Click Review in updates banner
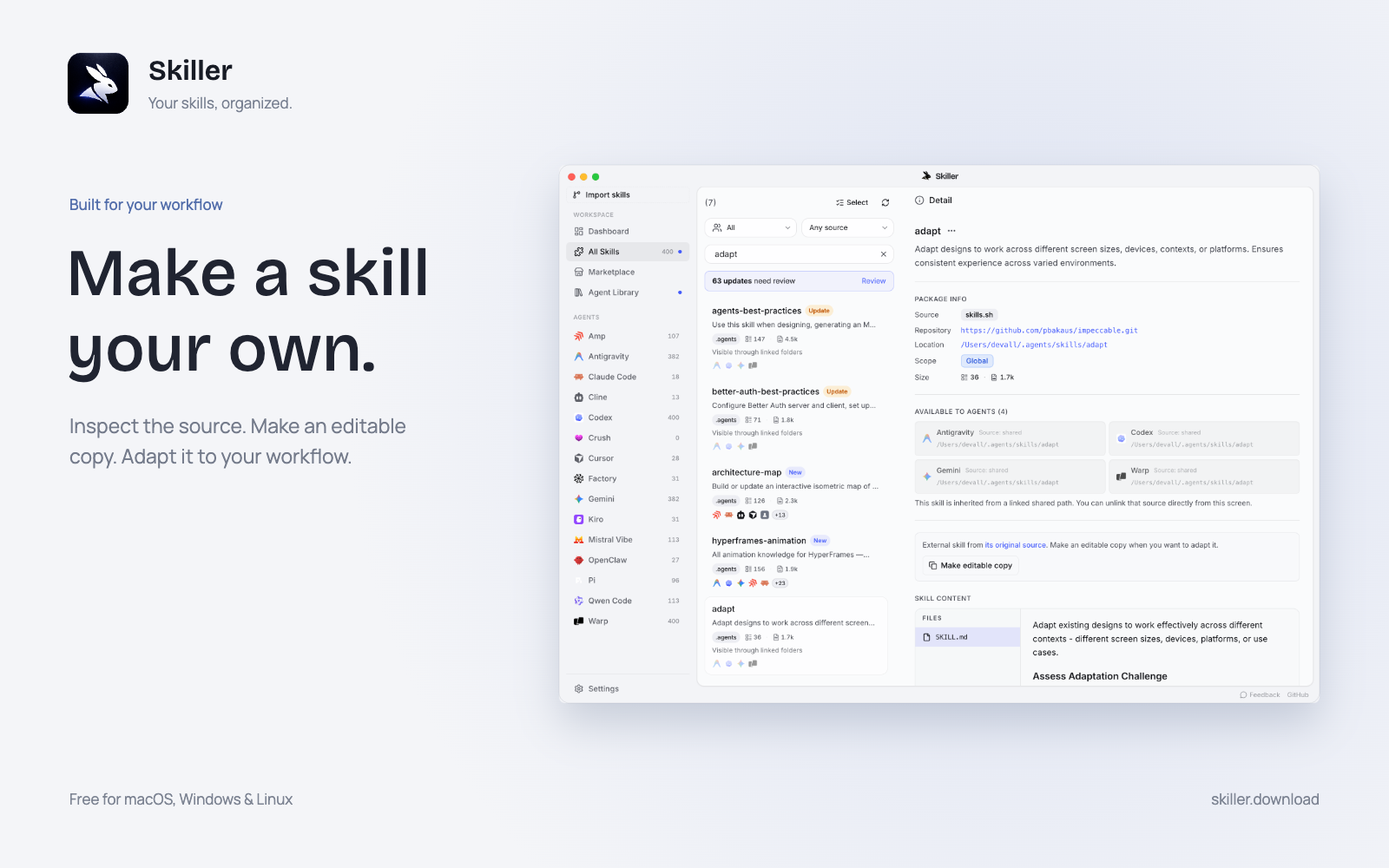The width and height of the screenshot is (1389, 868). pyautogui.click(x=873, y=281)
